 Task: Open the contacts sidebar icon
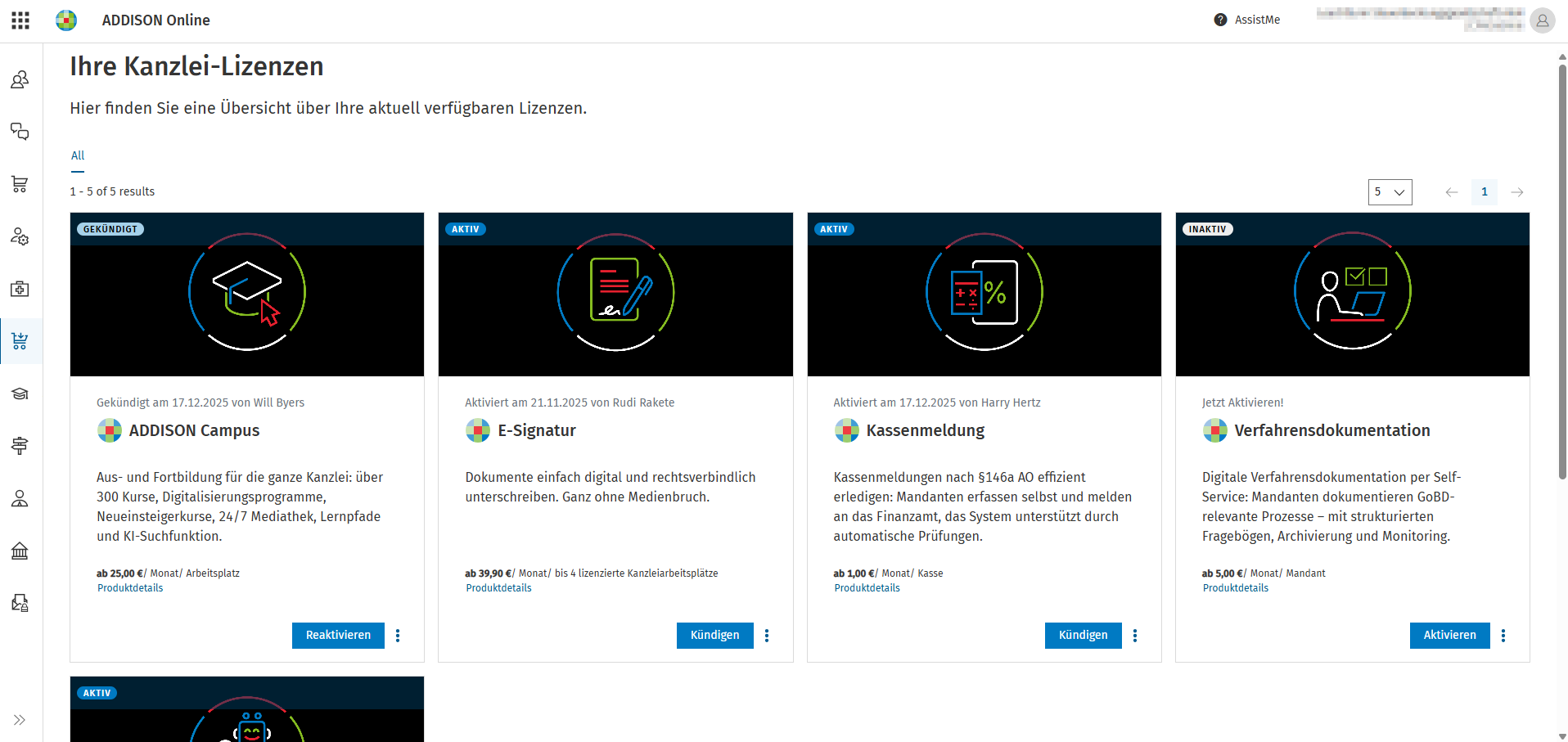(x=20, y=79)
